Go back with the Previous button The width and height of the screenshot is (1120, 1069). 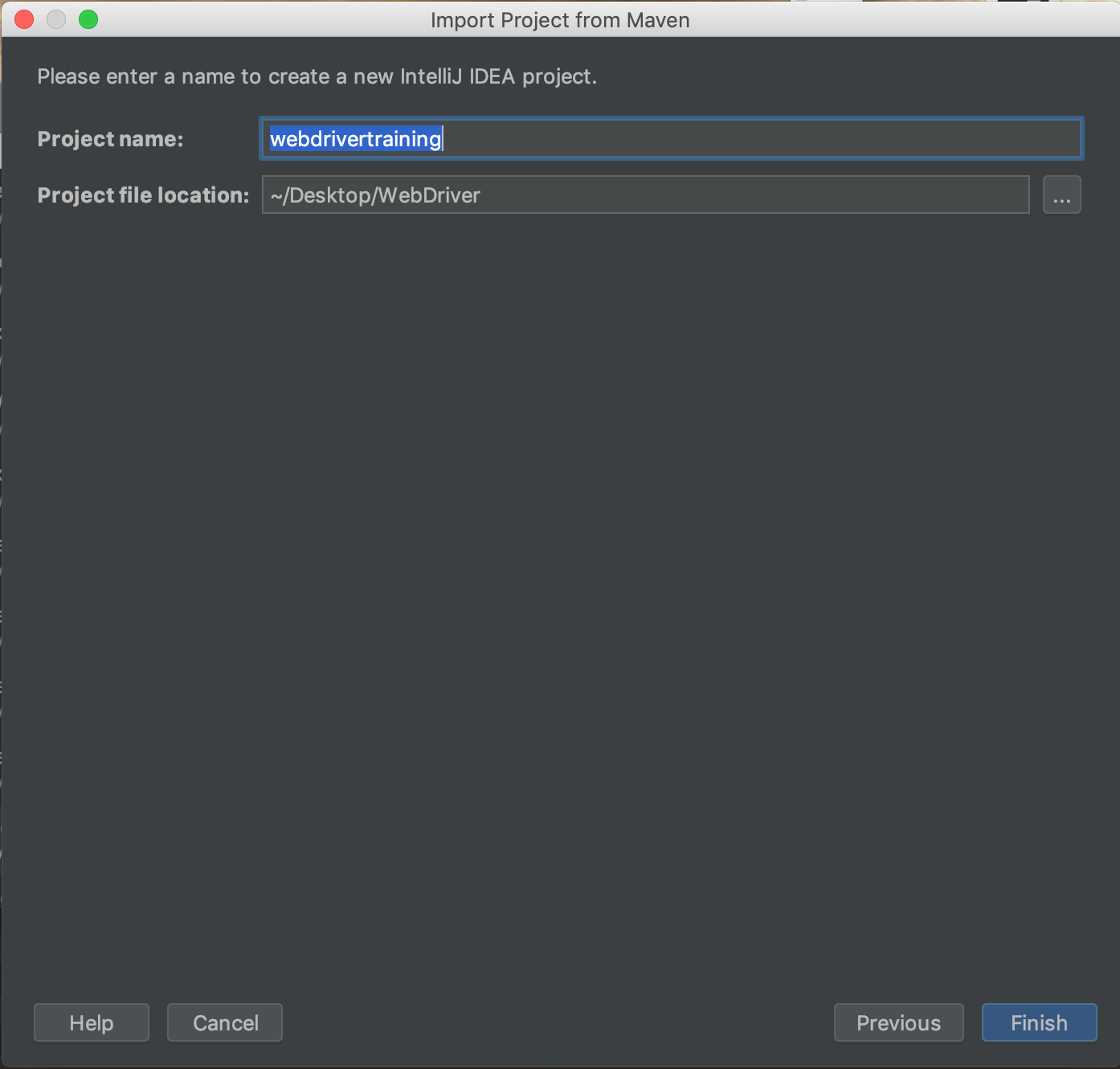(x=898, y=1022)
